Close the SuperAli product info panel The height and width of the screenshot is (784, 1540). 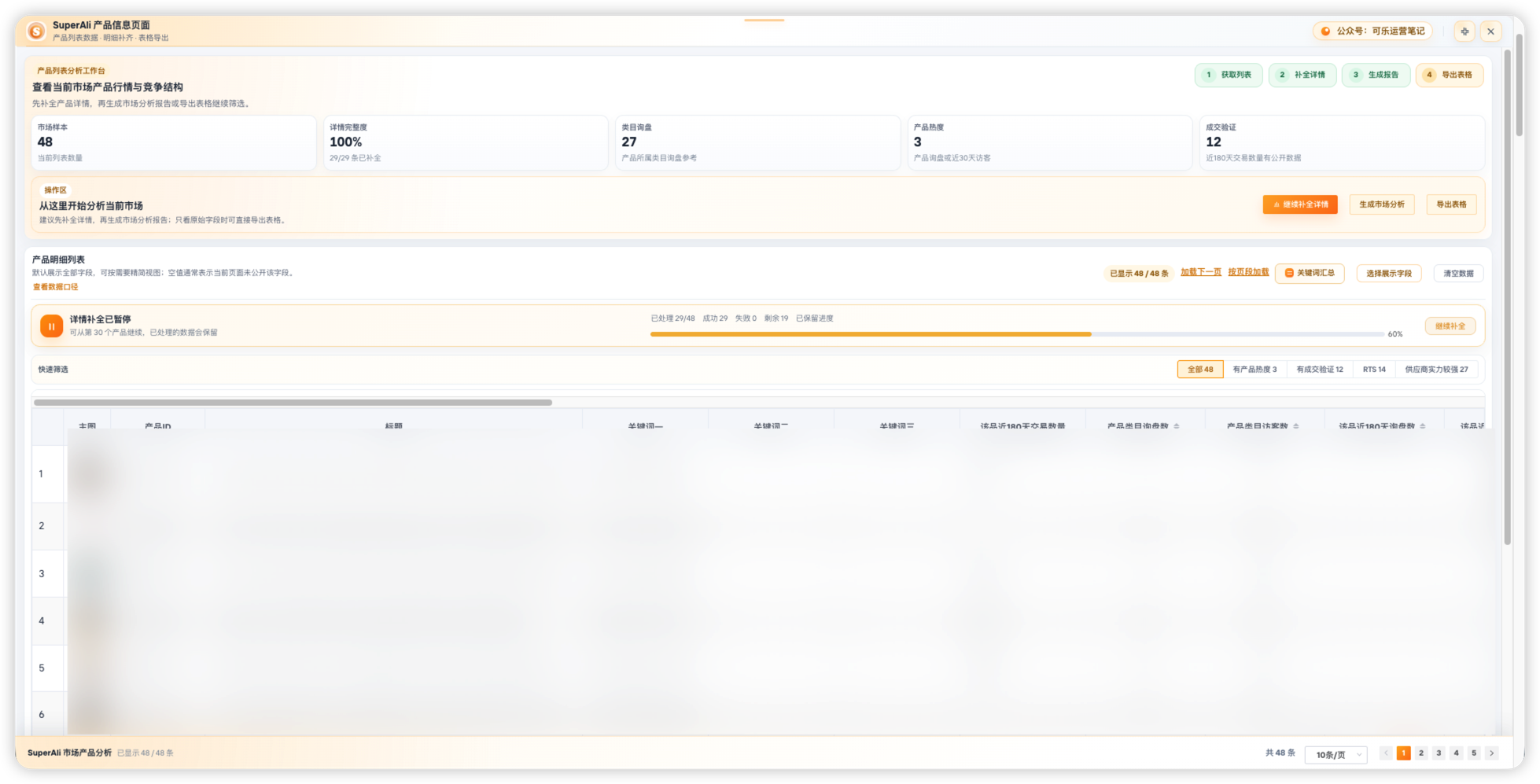tap(1490, 31)
